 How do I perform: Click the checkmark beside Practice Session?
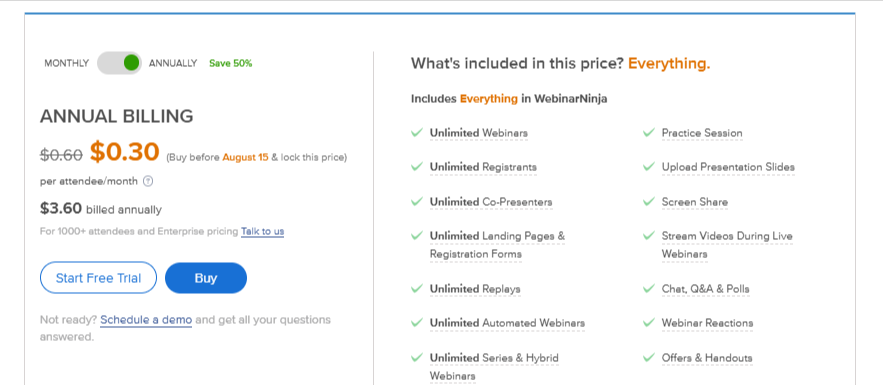(649, 133)
